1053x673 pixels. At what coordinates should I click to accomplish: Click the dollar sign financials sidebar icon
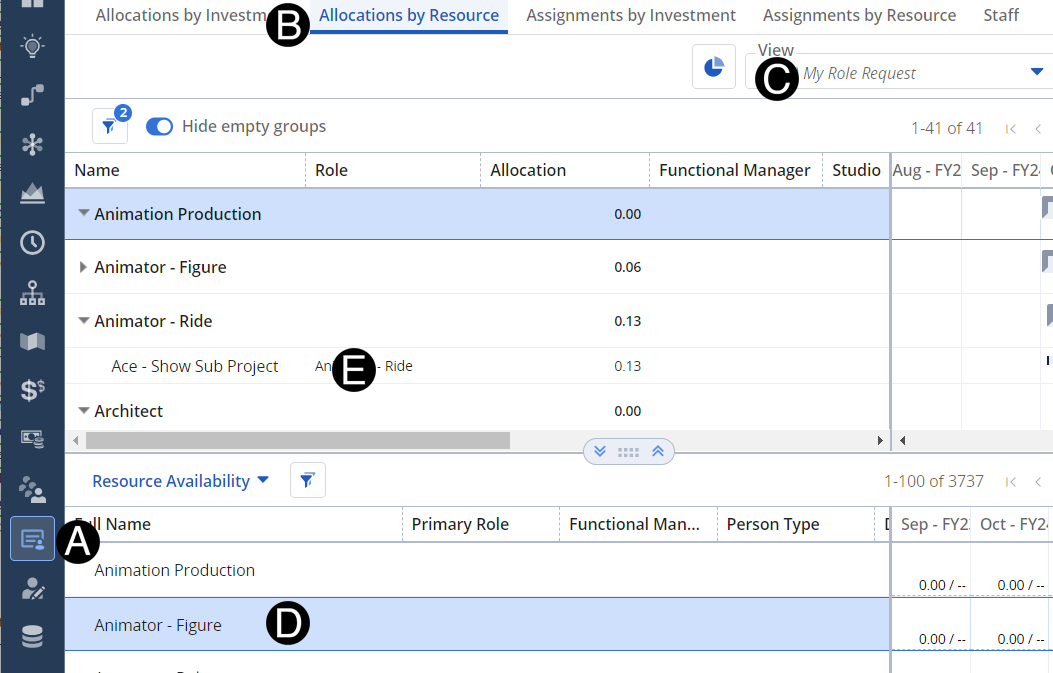click(32, 390)
